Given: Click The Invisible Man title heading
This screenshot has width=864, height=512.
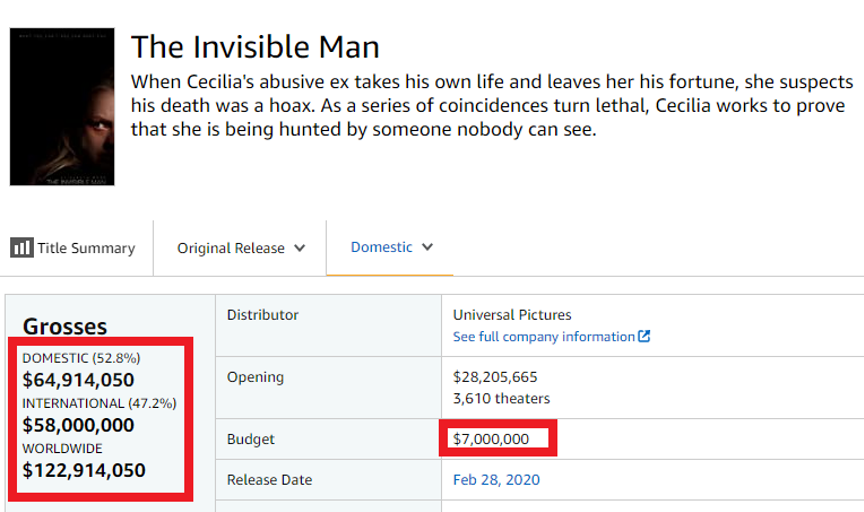Looking at the screenshot, I should click(255, 47).
